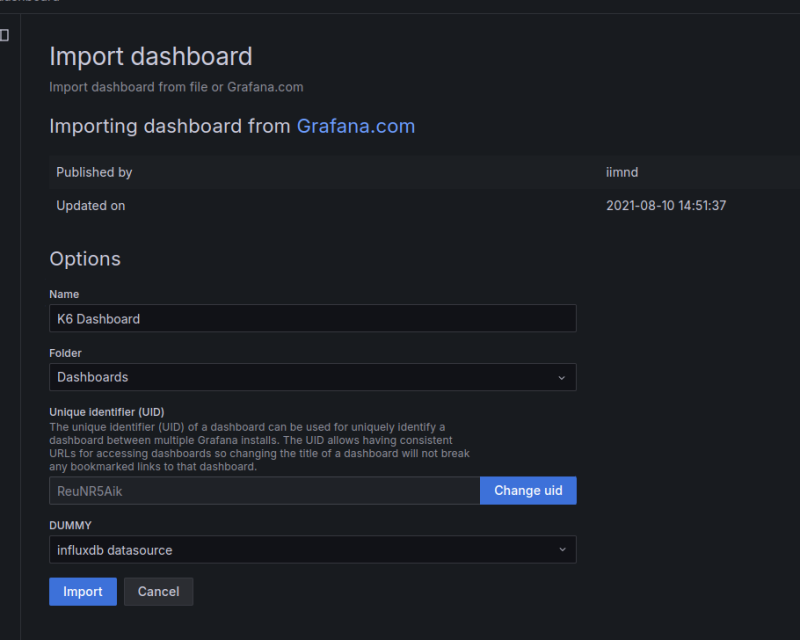Focus the Name field containing K6 Dashboard
This screenshot has height=640, width=800.
tap(312, 319)
